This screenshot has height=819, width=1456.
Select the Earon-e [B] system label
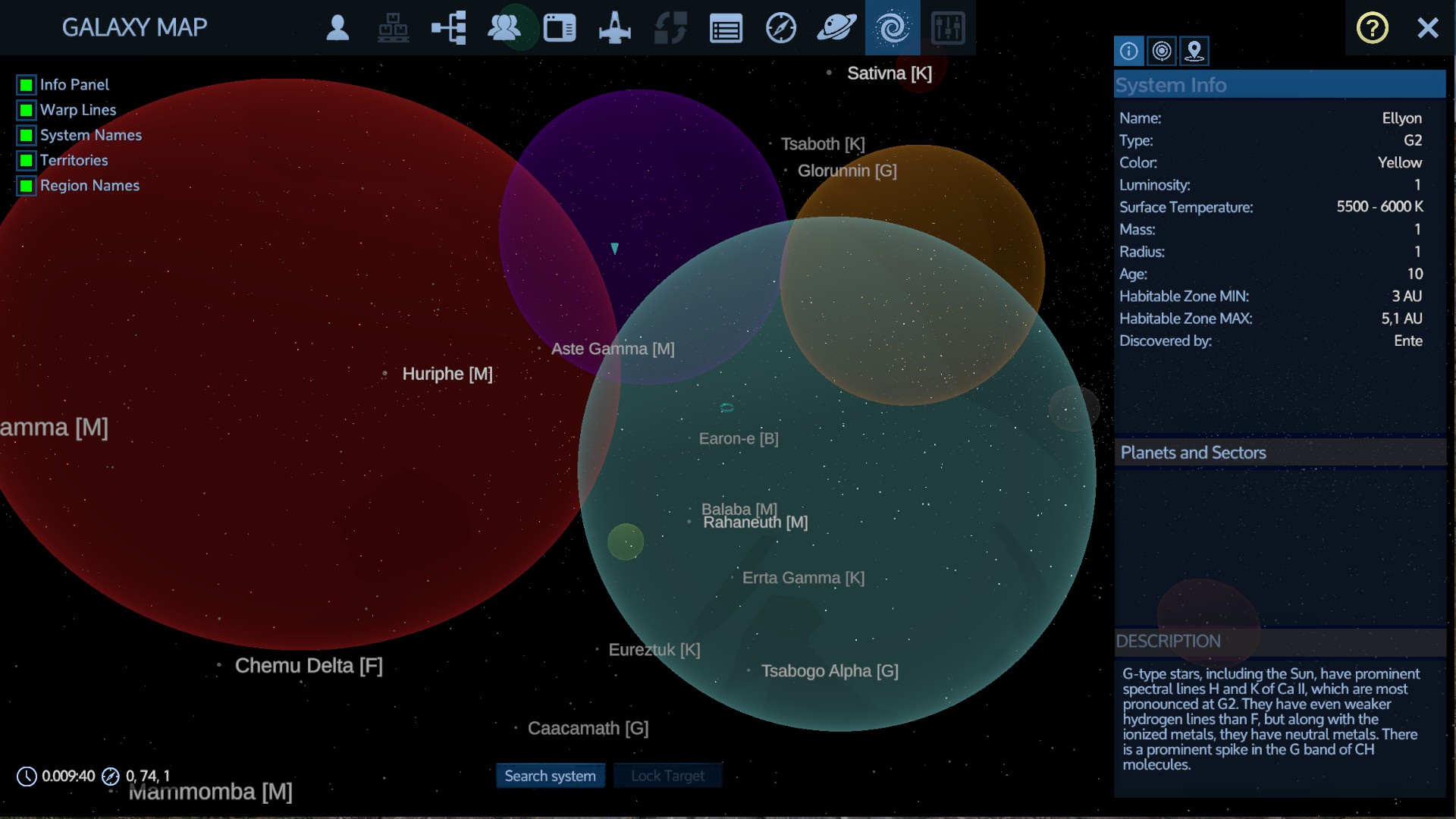coord(738,438)
